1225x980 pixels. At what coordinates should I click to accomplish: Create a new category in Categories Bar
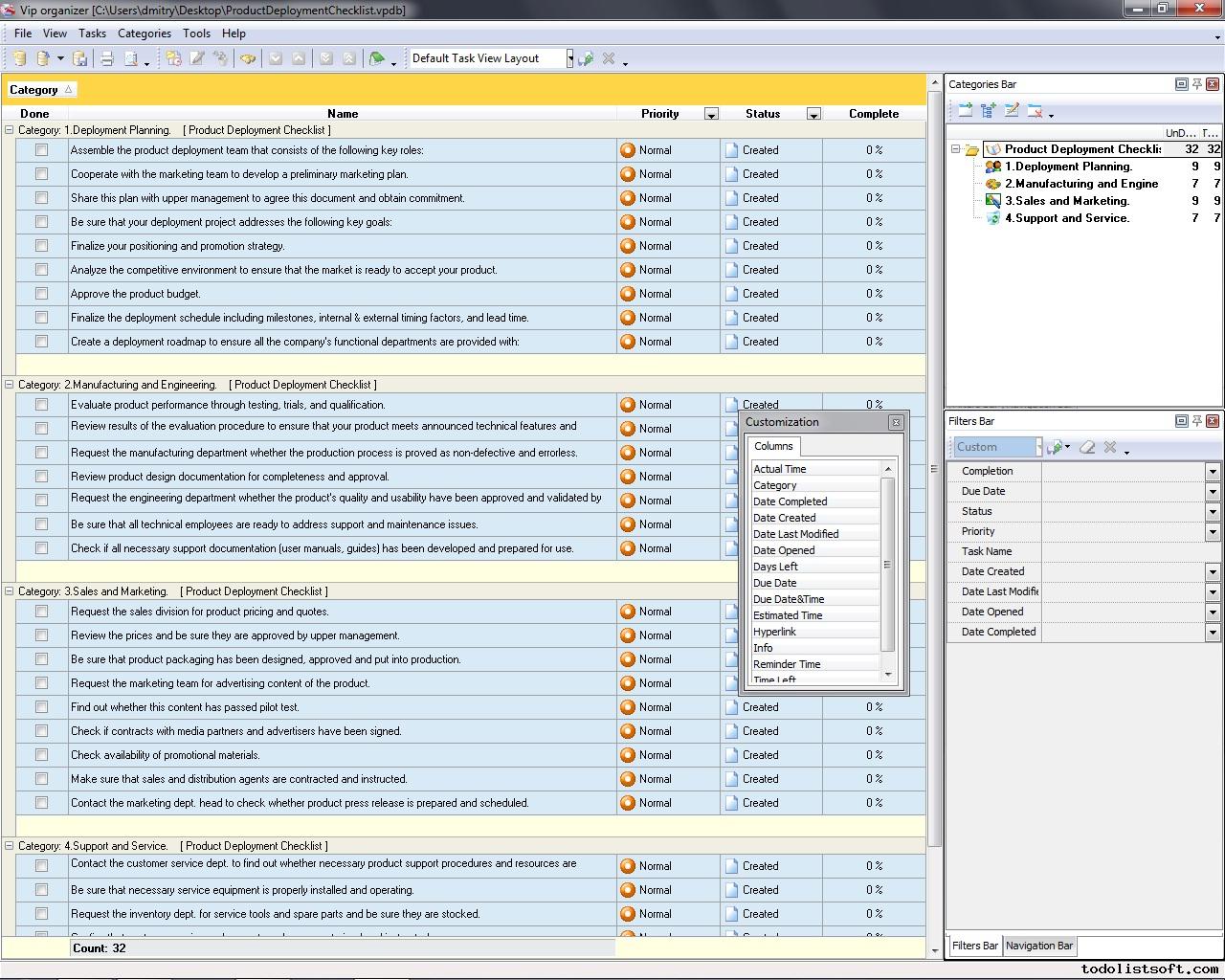coord(964,110)
